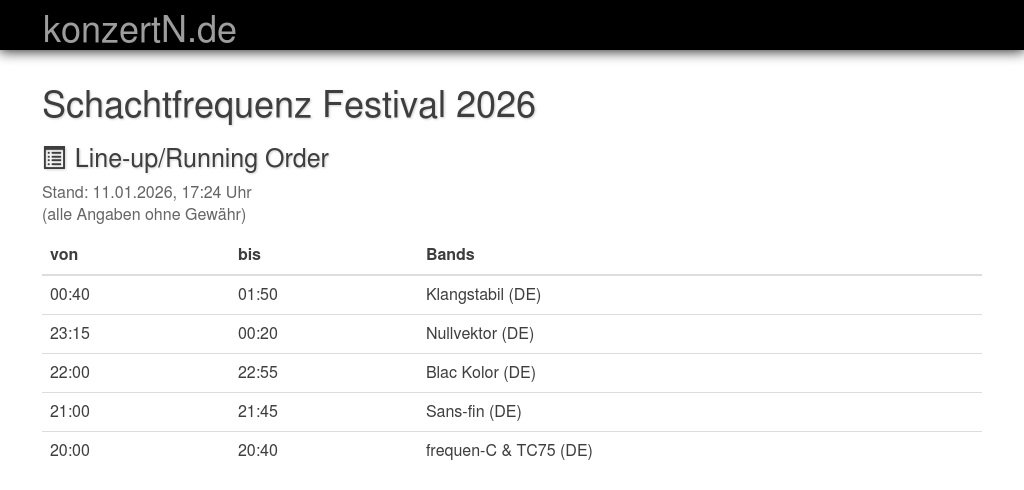This screenshot has height=490, width=1024.
Task: Click the 23:15 start time cell
Action: click(70, 333)
